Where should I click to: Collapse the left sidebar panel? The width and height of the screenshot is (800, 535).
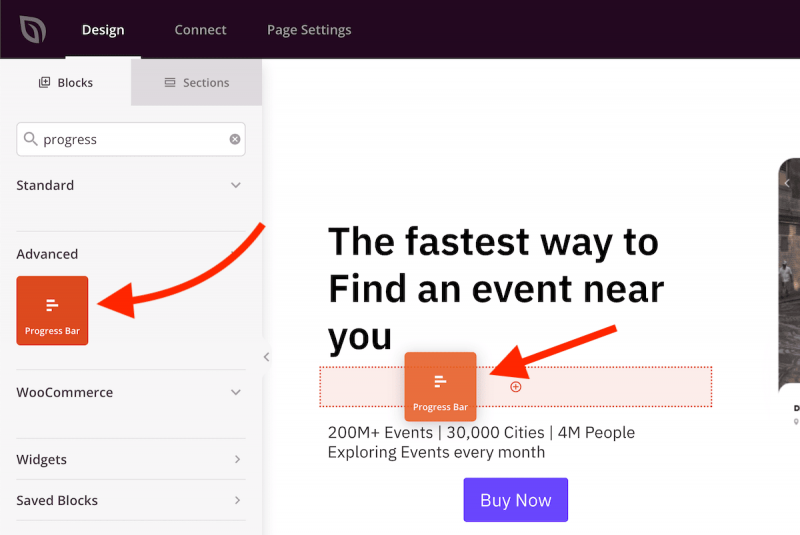pos(266,357)
